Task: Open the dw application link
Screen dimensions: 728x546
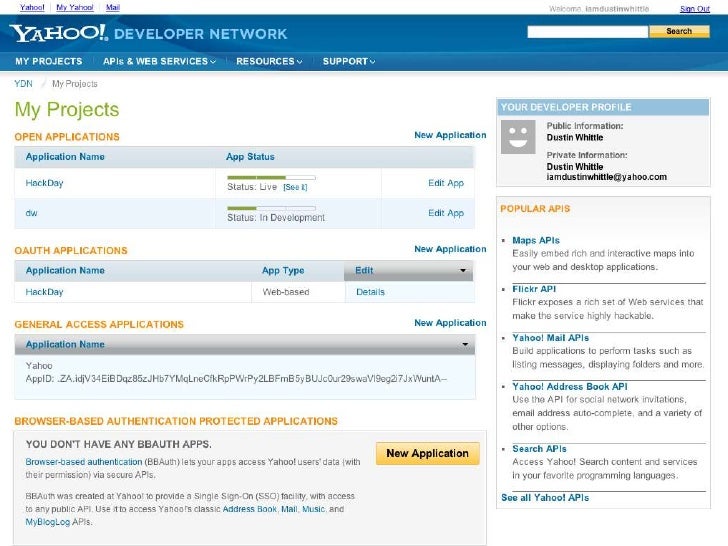Action: [31, 213]
